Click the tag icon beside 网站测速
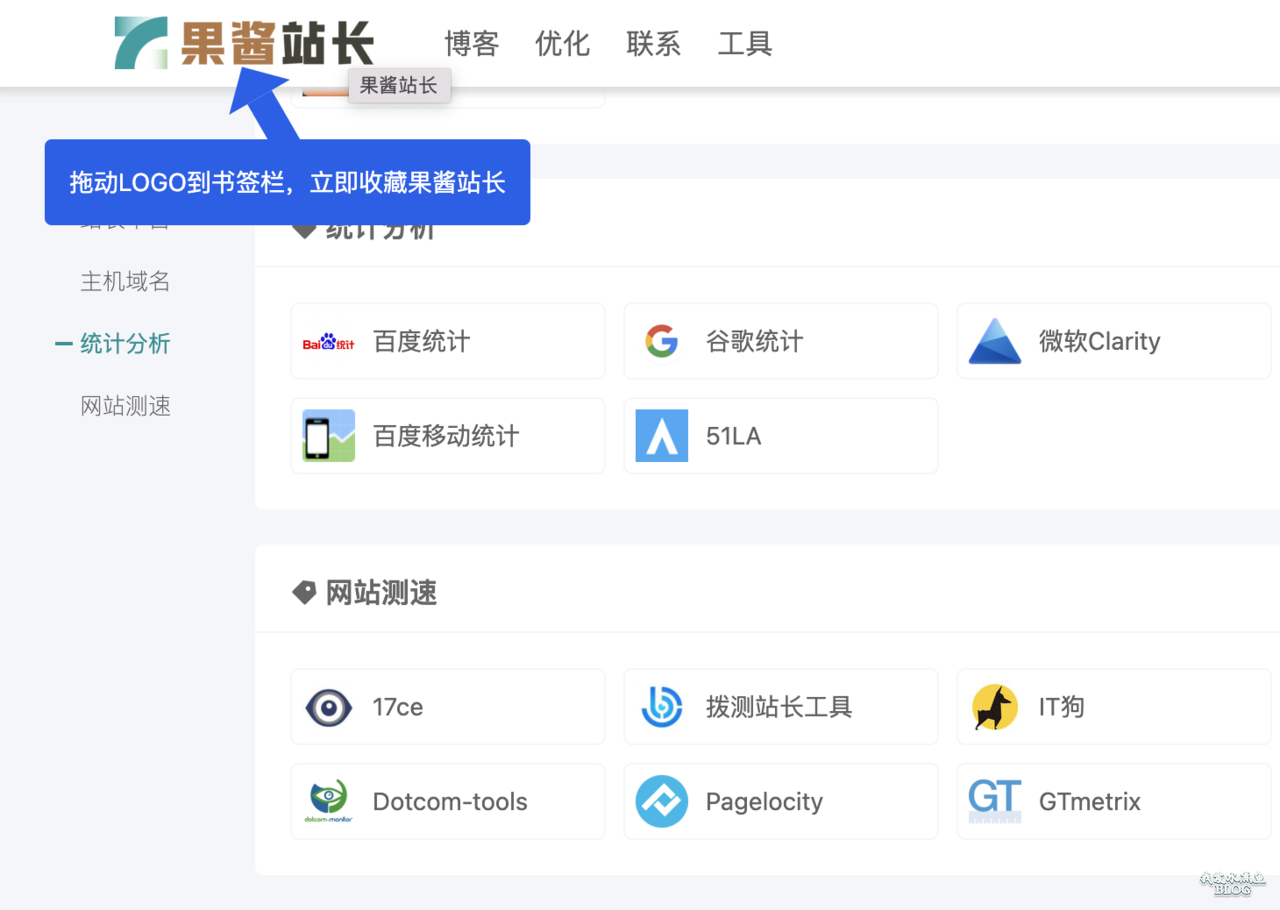 tap(304, 593)
